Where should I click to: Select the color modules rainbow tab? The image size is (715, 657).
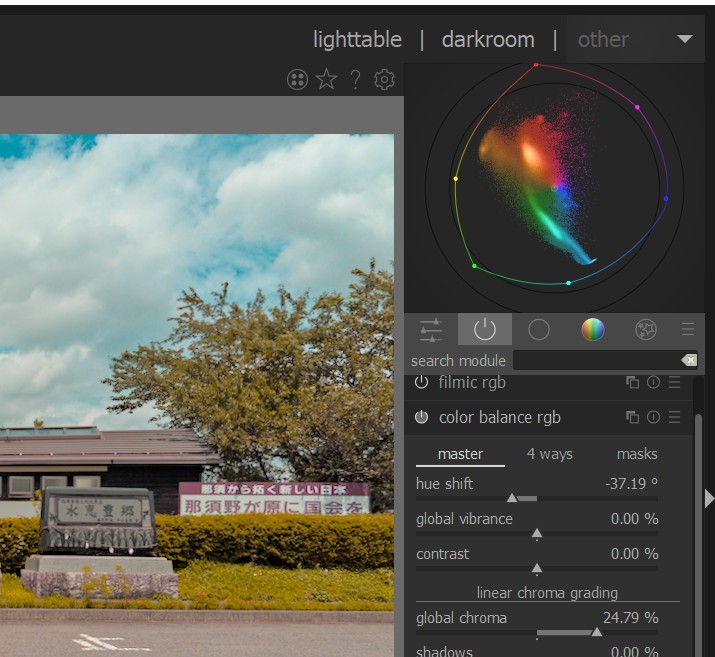593,329
